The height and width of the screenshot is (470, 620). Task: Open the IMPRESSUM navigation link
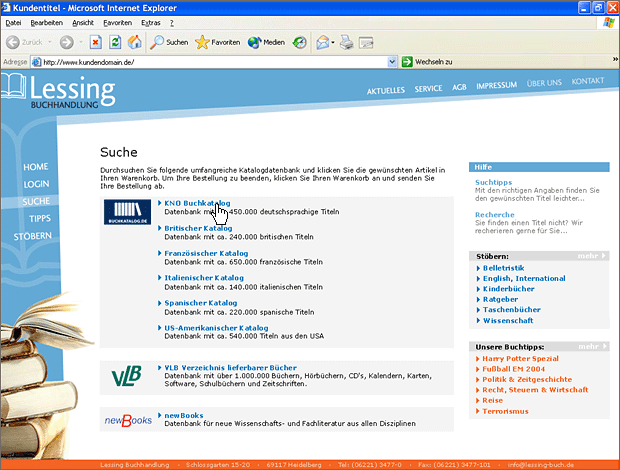coord(496,85)
